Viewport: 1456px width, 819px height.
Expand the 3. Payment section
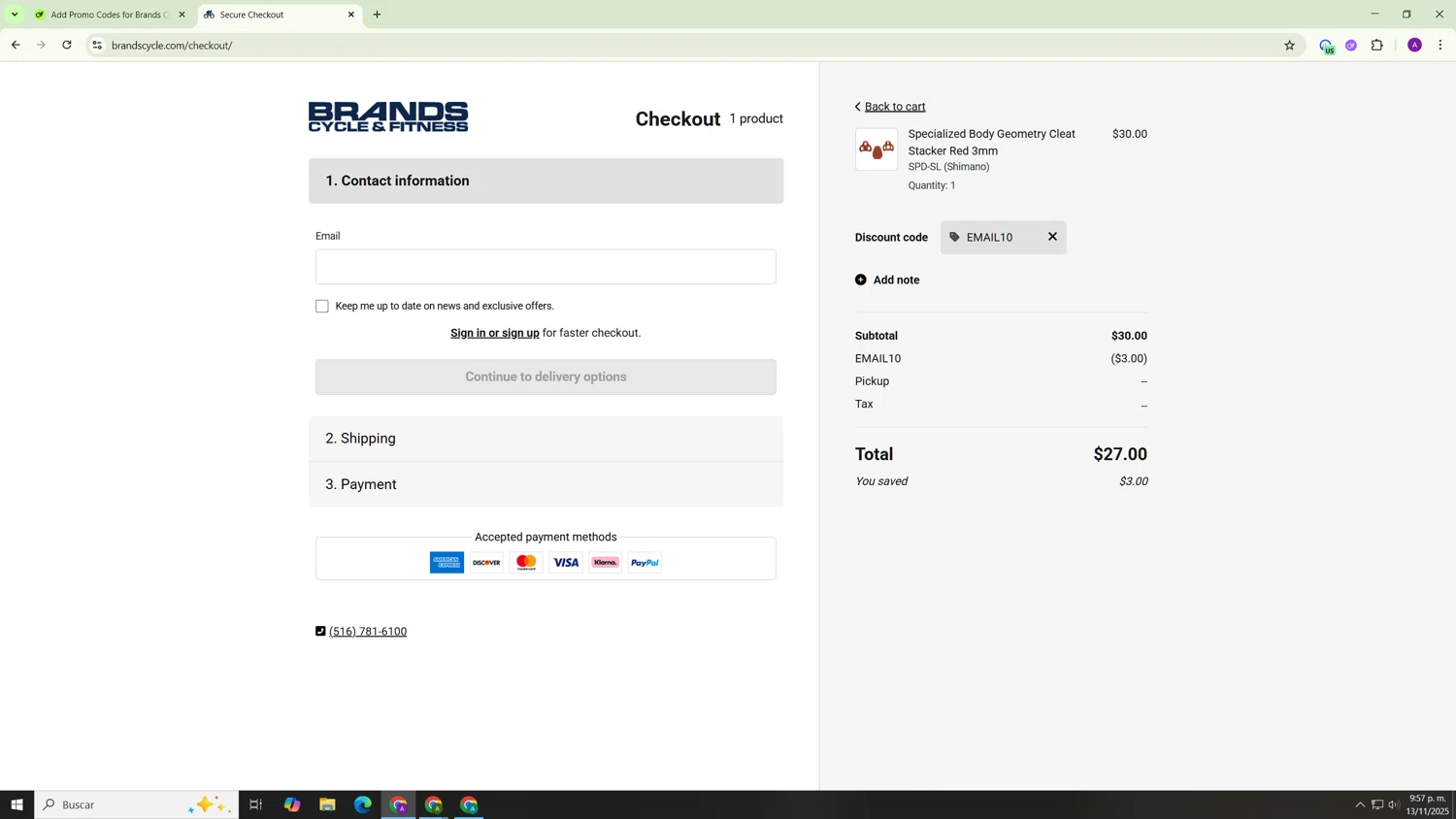tap(546, 484)
